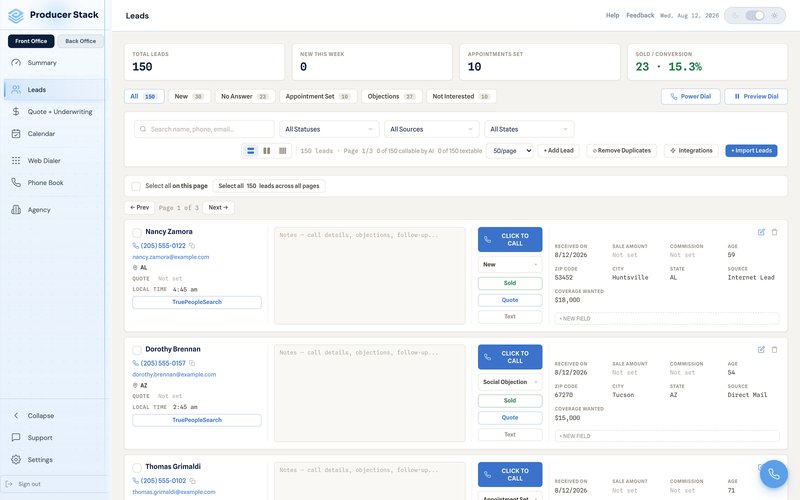
Task: Click Remove Duplicates button
Action: pos(621,151)
